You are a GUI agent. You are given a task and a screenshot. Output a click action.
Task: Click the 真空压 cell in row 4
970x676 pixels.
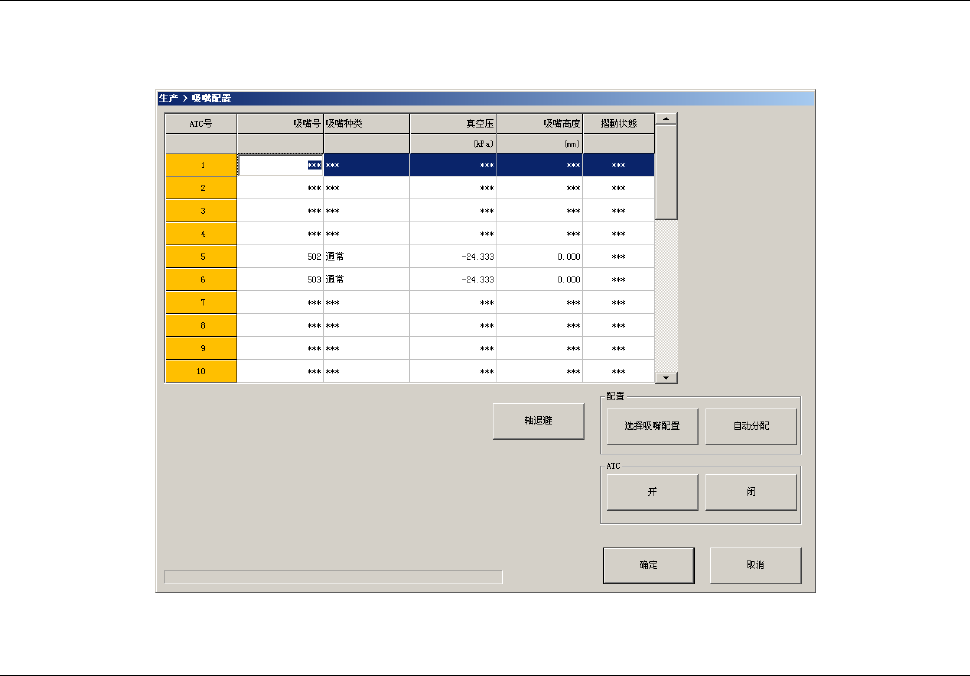pos(453,234)
